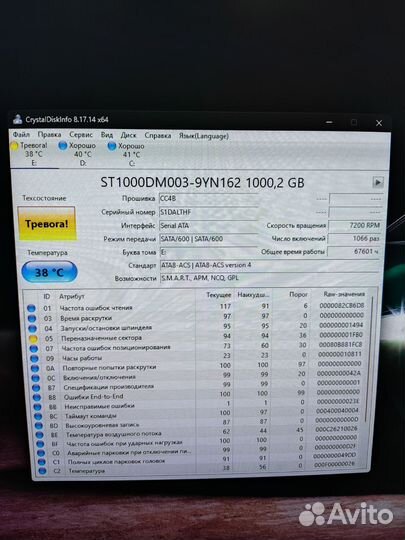Click the interface field Serial ATA
405x540 pixels.
coord(208,226)
